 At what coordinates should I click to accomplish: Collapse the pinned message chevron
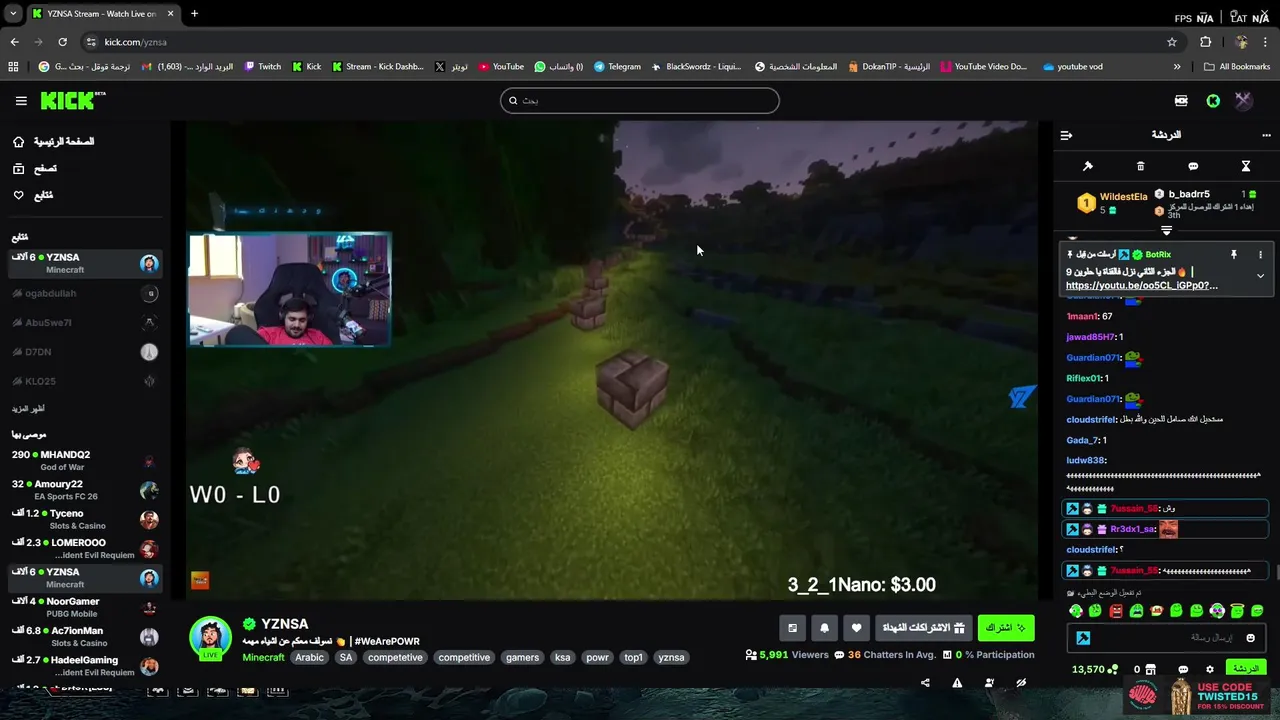pos(1260,276)
